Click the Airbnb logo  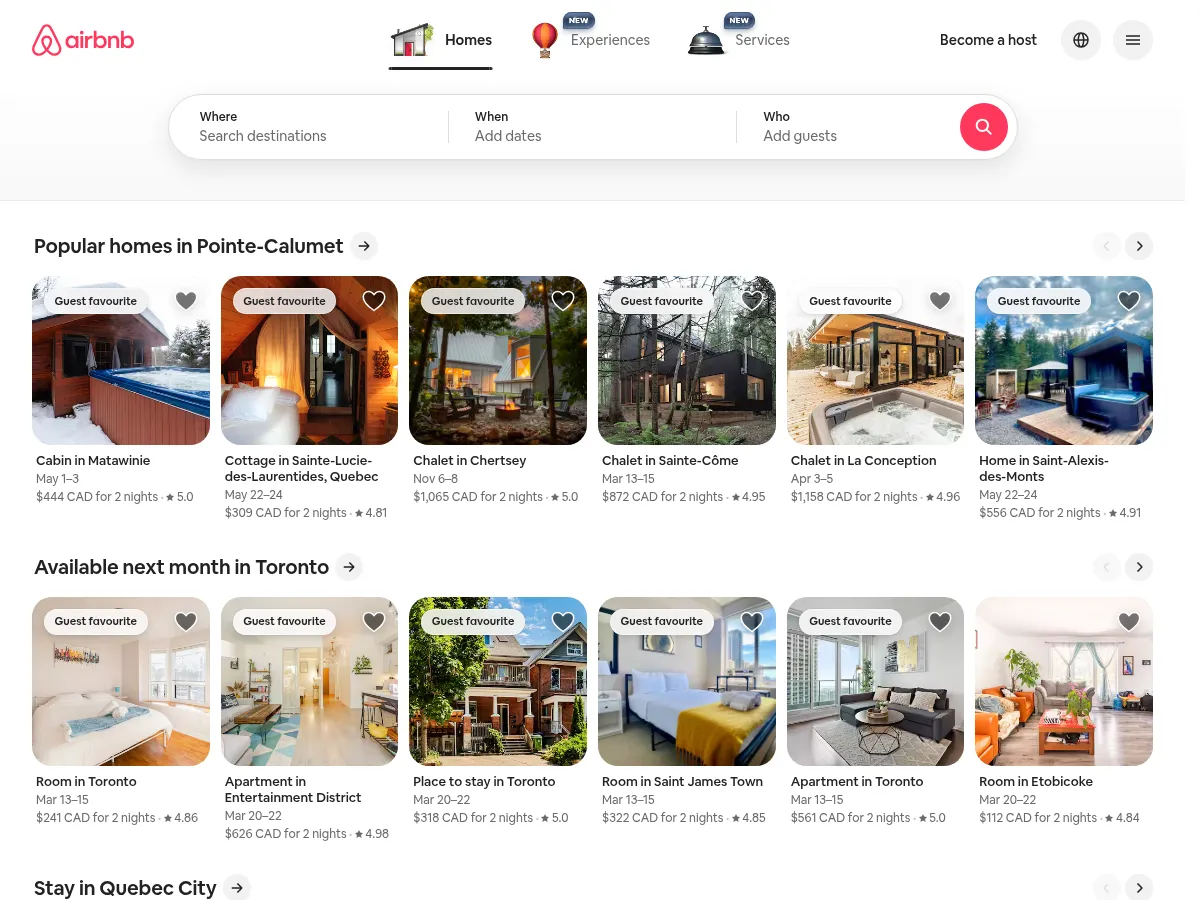(x=83, y=40)
